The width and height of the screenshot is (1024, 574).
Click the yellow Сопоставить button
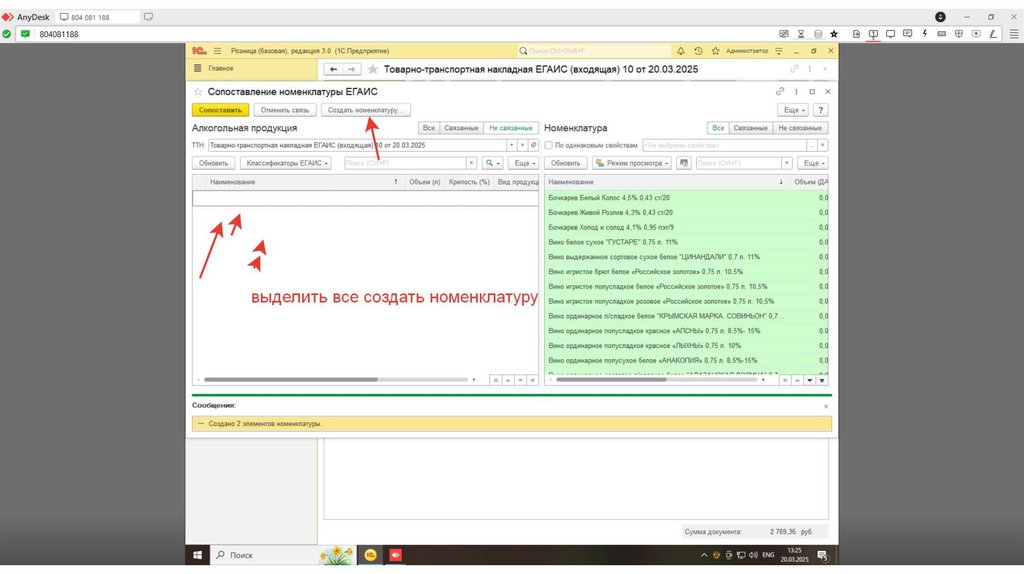(220, 110)
